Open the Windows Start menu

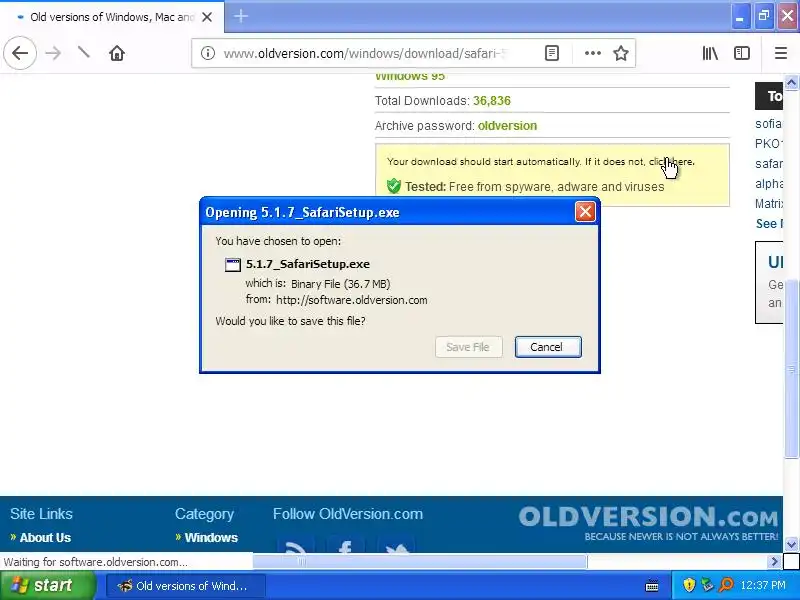coord(47,585)
